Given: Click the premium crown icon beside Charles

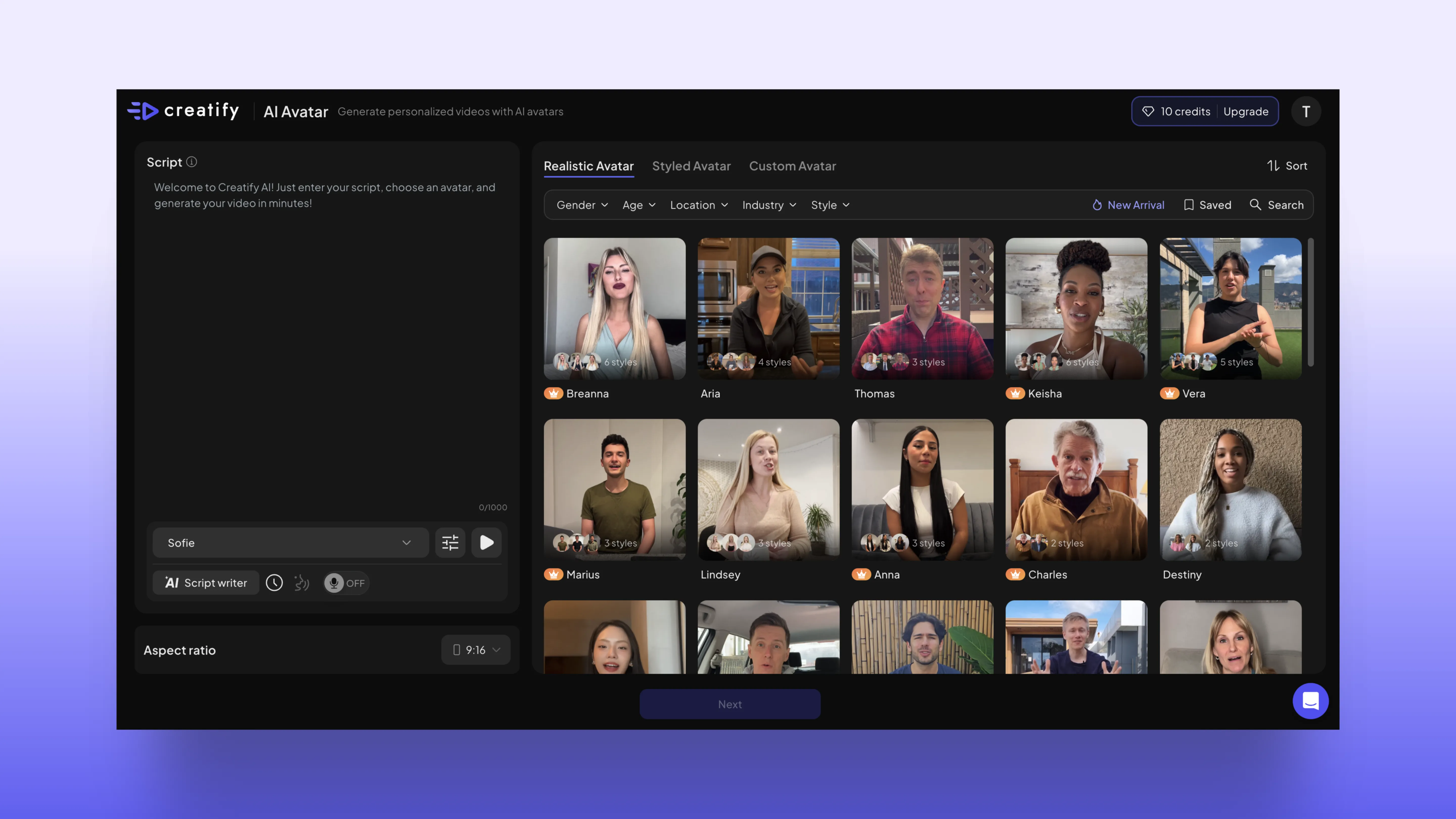Looking at the screenshot, I should (x=1015, y=574).
